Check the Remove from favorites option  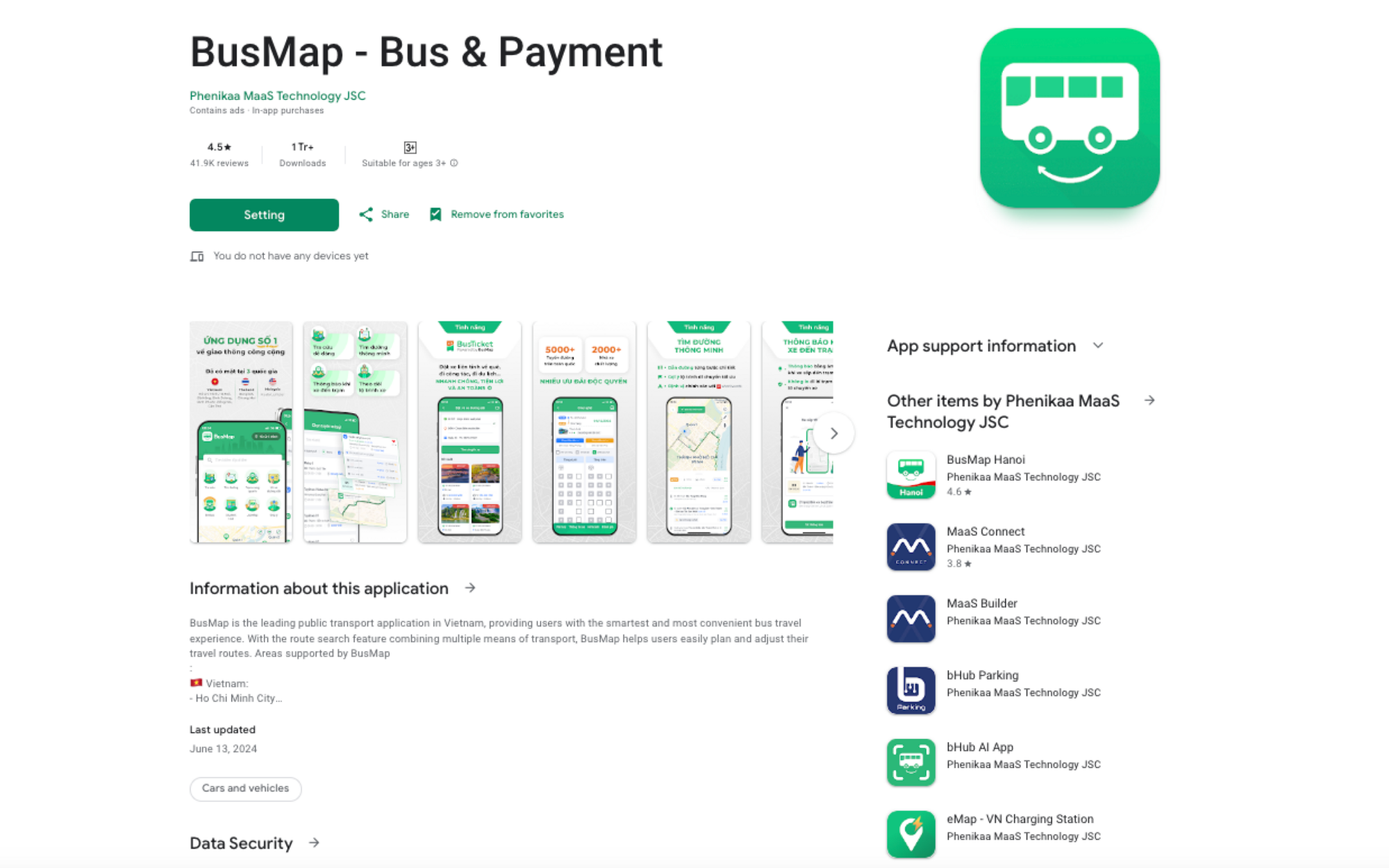[497, 214]
